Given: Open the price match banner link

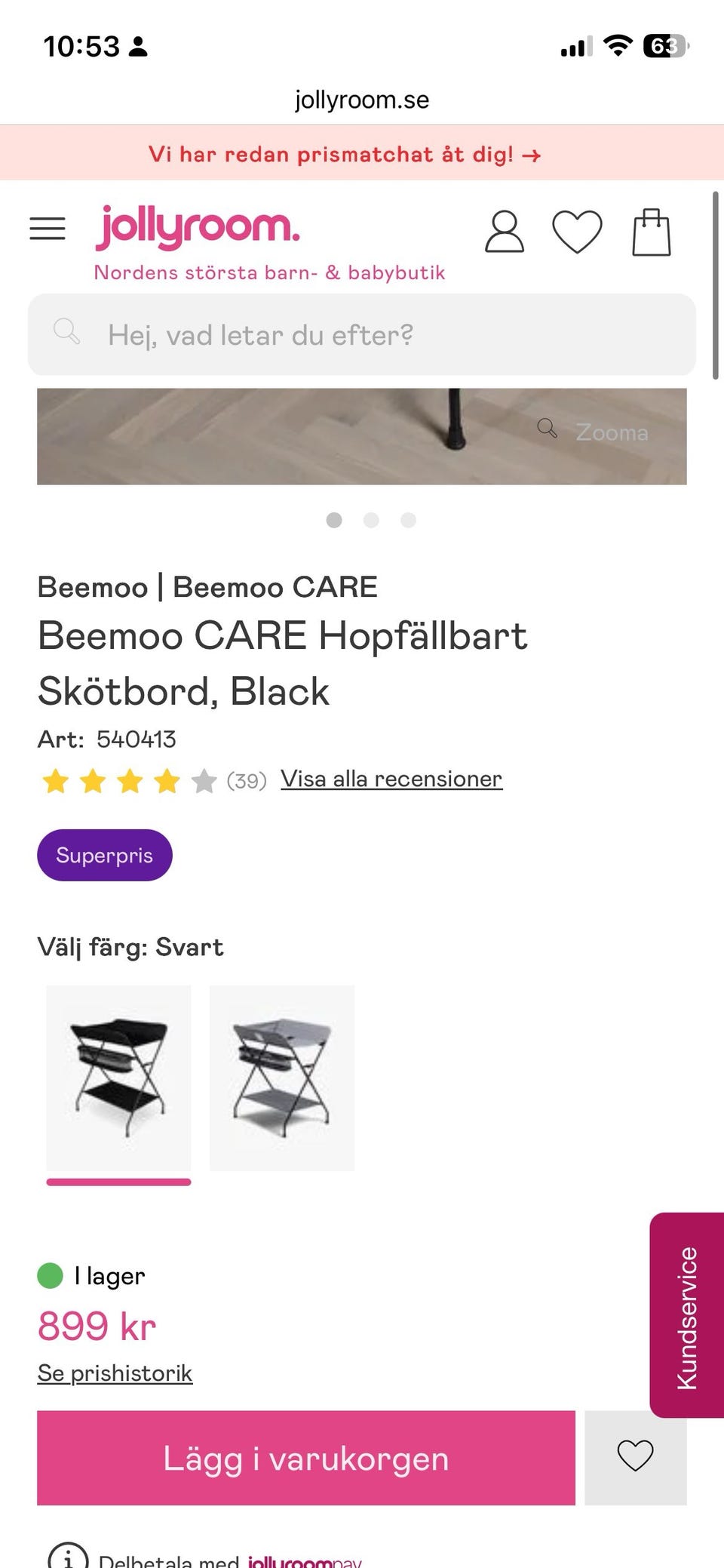Looking at the screenshot, I should 345,155.
